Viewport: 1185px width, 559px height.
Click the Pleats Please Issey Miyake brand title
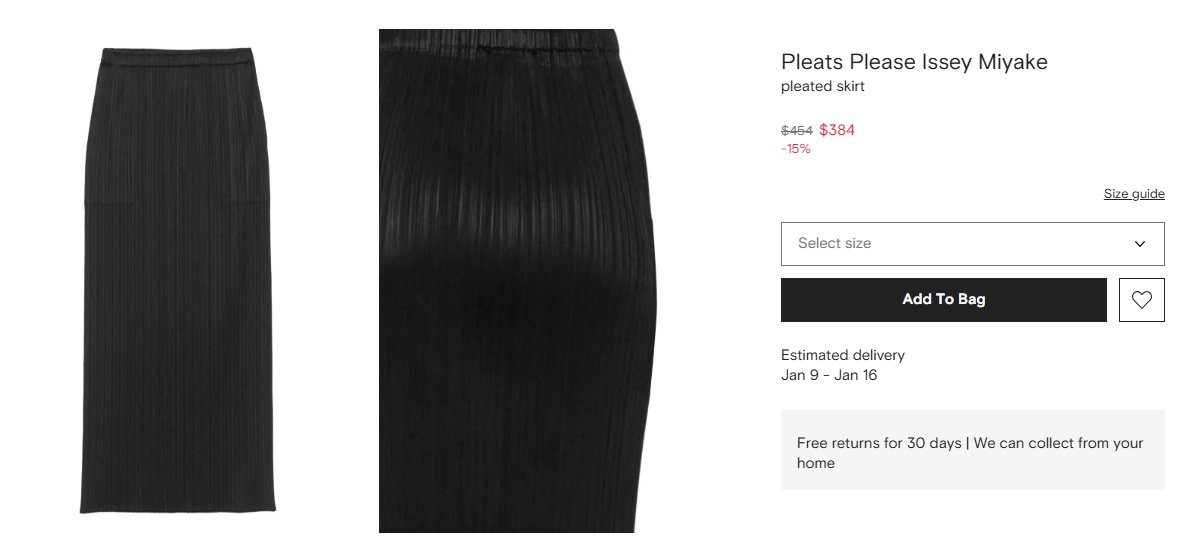click(x=914, y=62)
